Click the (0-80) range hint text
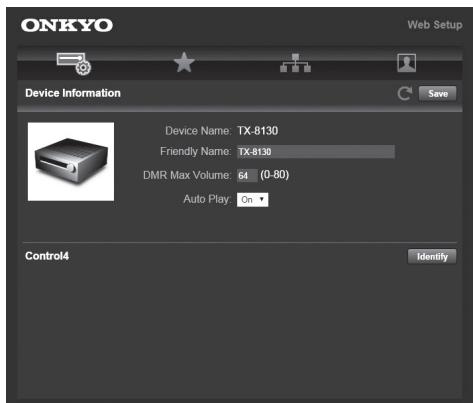The height and width of the screenshot is (403, 473). coord(275,175)
